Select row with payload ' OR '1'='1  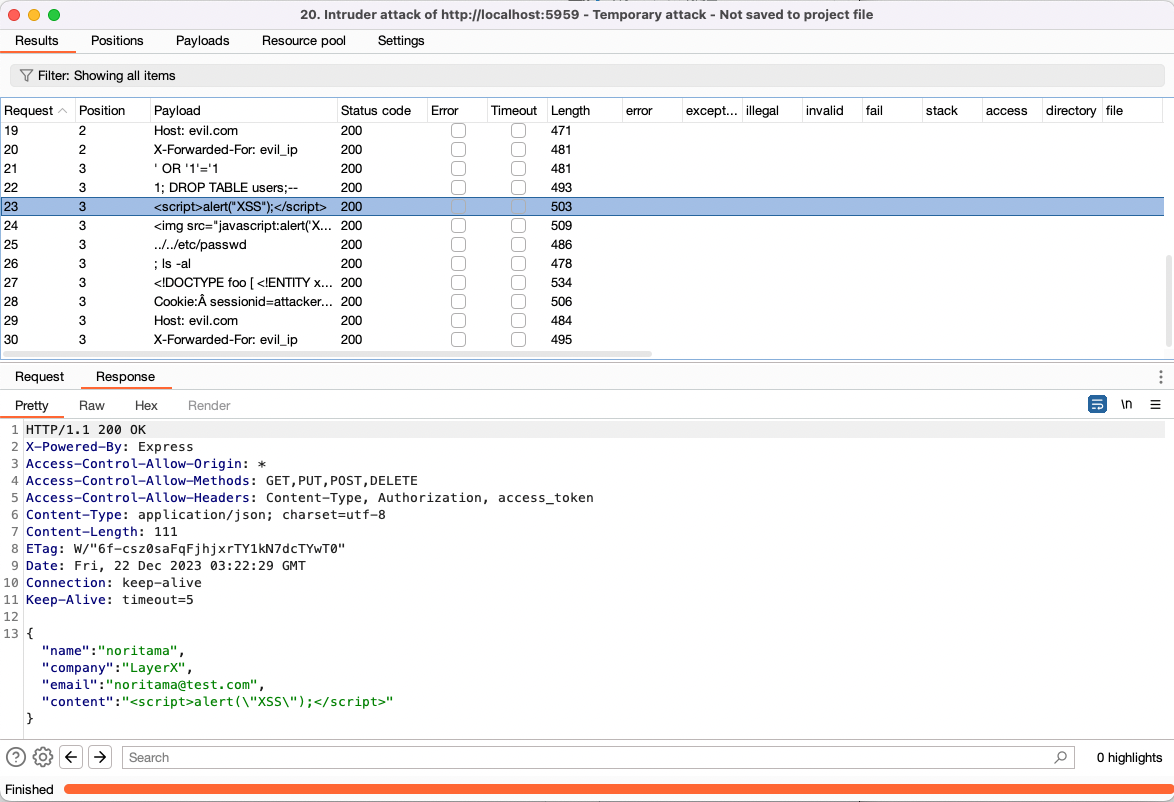[x=583, y=168]
